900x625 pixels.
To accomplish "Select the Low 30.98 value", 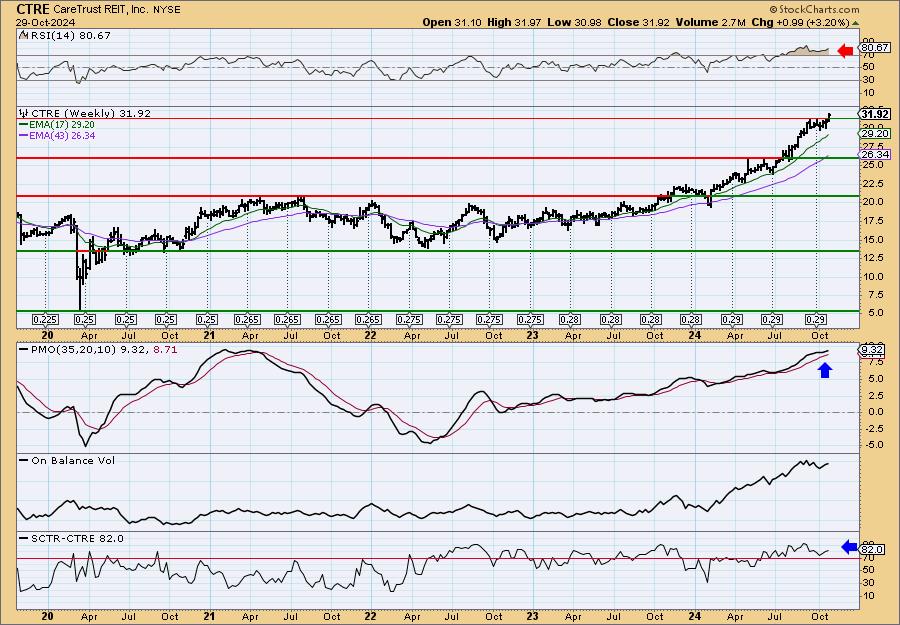I will point(575,22).
